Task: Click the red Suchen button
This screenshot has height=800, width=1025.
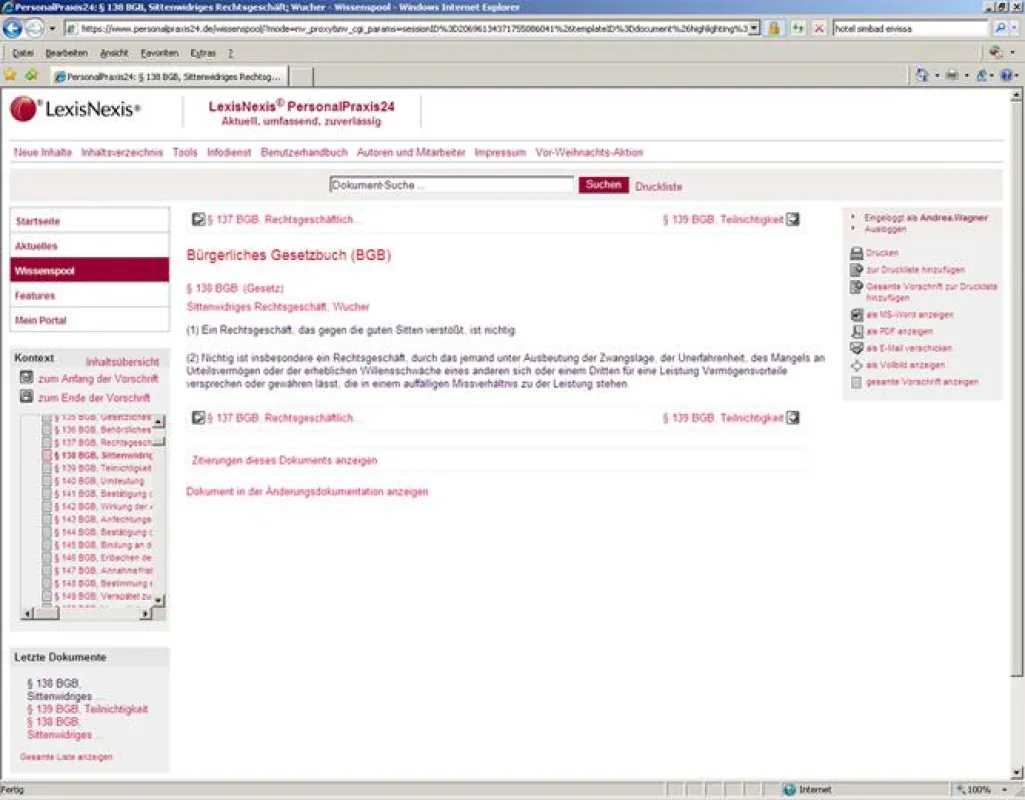Action: tap(603, 185)
